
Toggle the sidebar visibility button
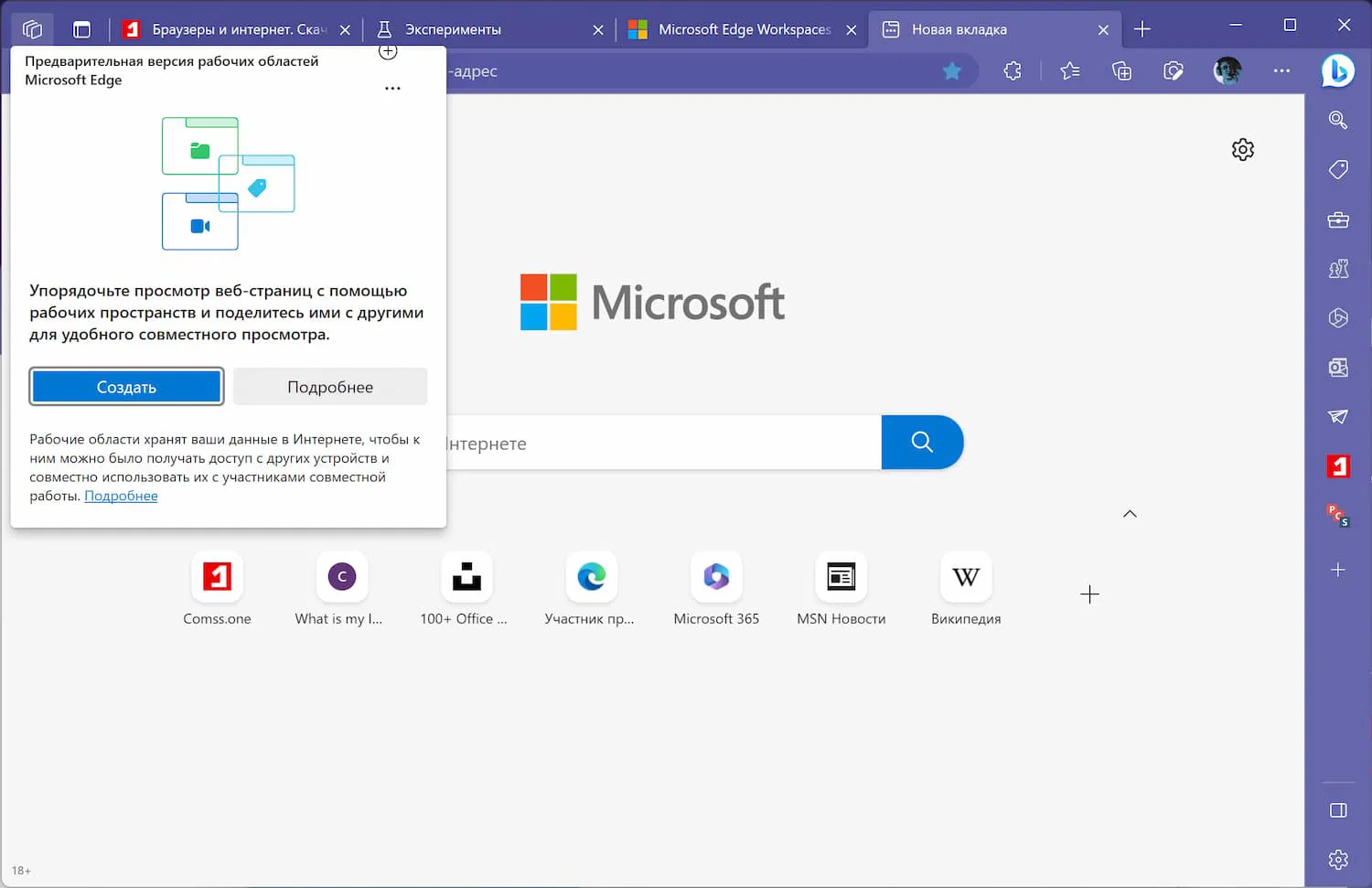click(1338, 810)
